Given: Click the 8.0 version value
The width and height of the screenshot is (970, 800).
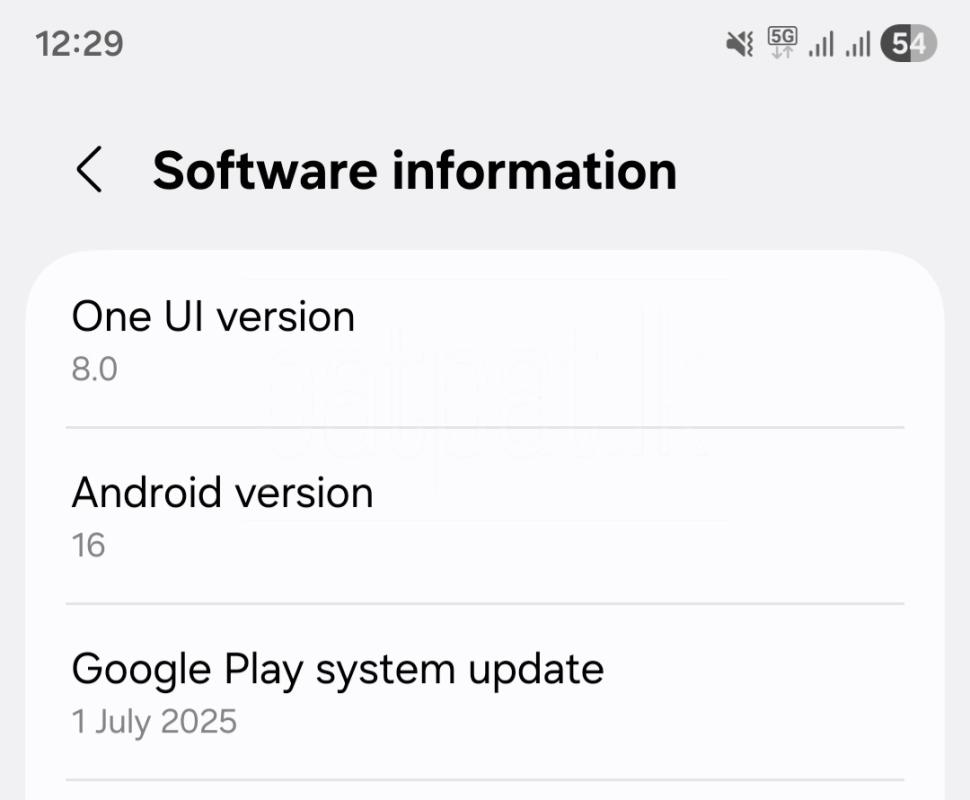Looking at the screenshot, I should [95, 369].
